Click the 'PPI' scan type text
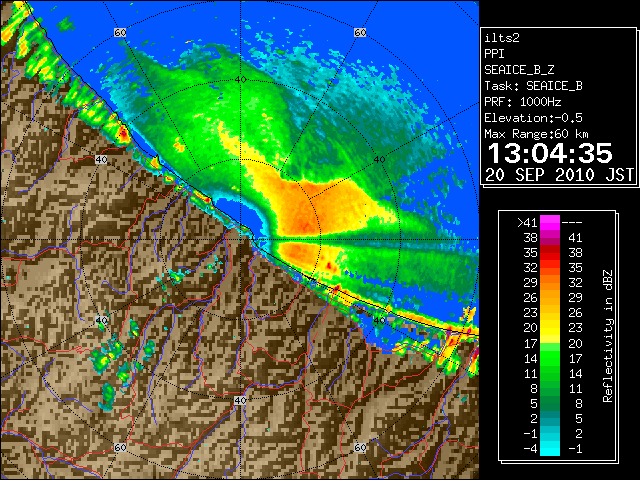 [x=494, y=54]
